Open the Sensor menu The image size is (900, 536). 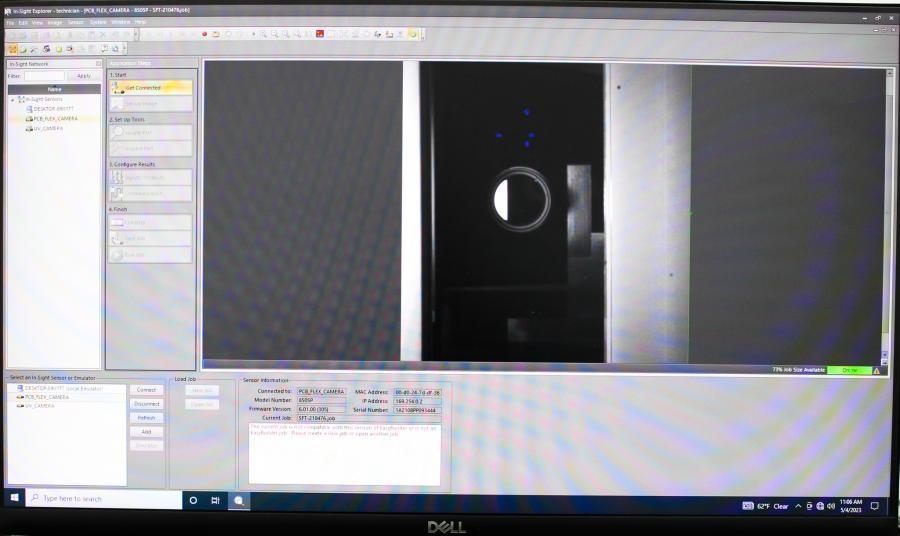point(75,22)
